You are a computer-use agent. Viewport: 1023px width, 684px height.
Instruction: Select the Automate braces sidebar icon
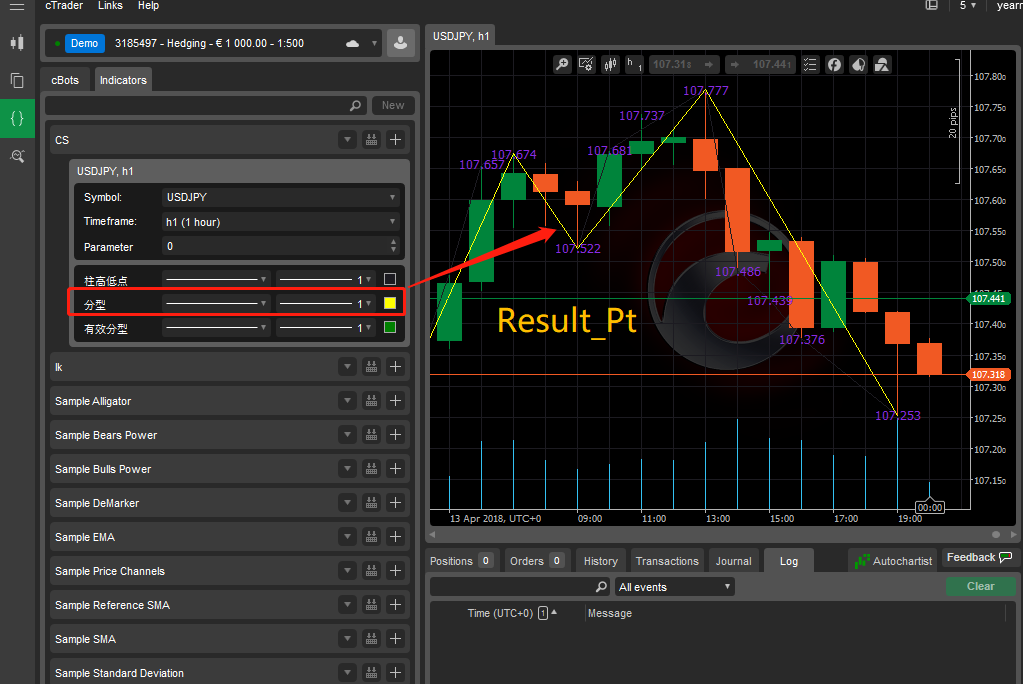(17, 118)
